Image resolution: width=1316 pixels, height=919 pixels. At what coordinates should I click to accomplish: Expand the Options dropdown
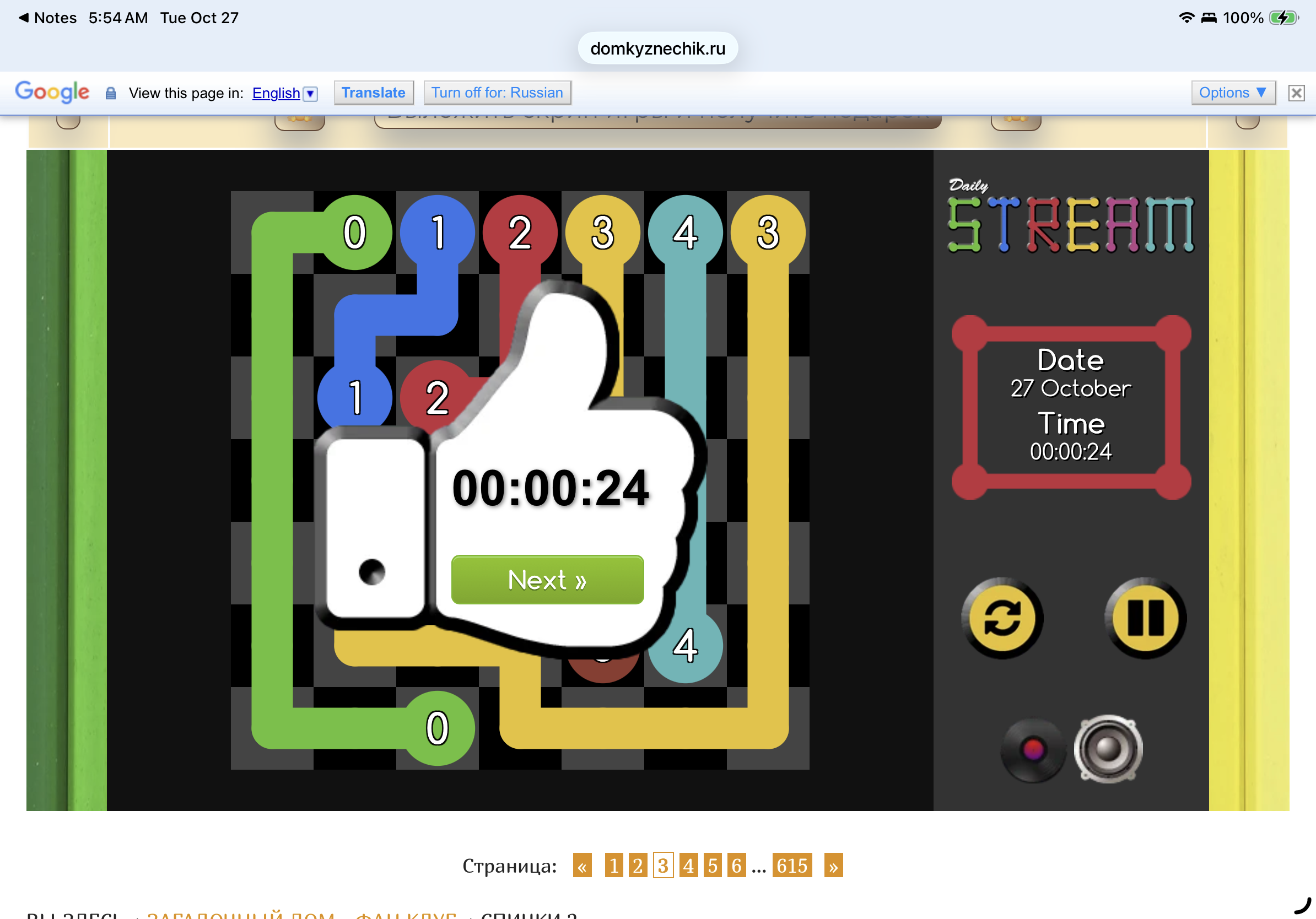pyautogui.click(x=1233, y=93)
